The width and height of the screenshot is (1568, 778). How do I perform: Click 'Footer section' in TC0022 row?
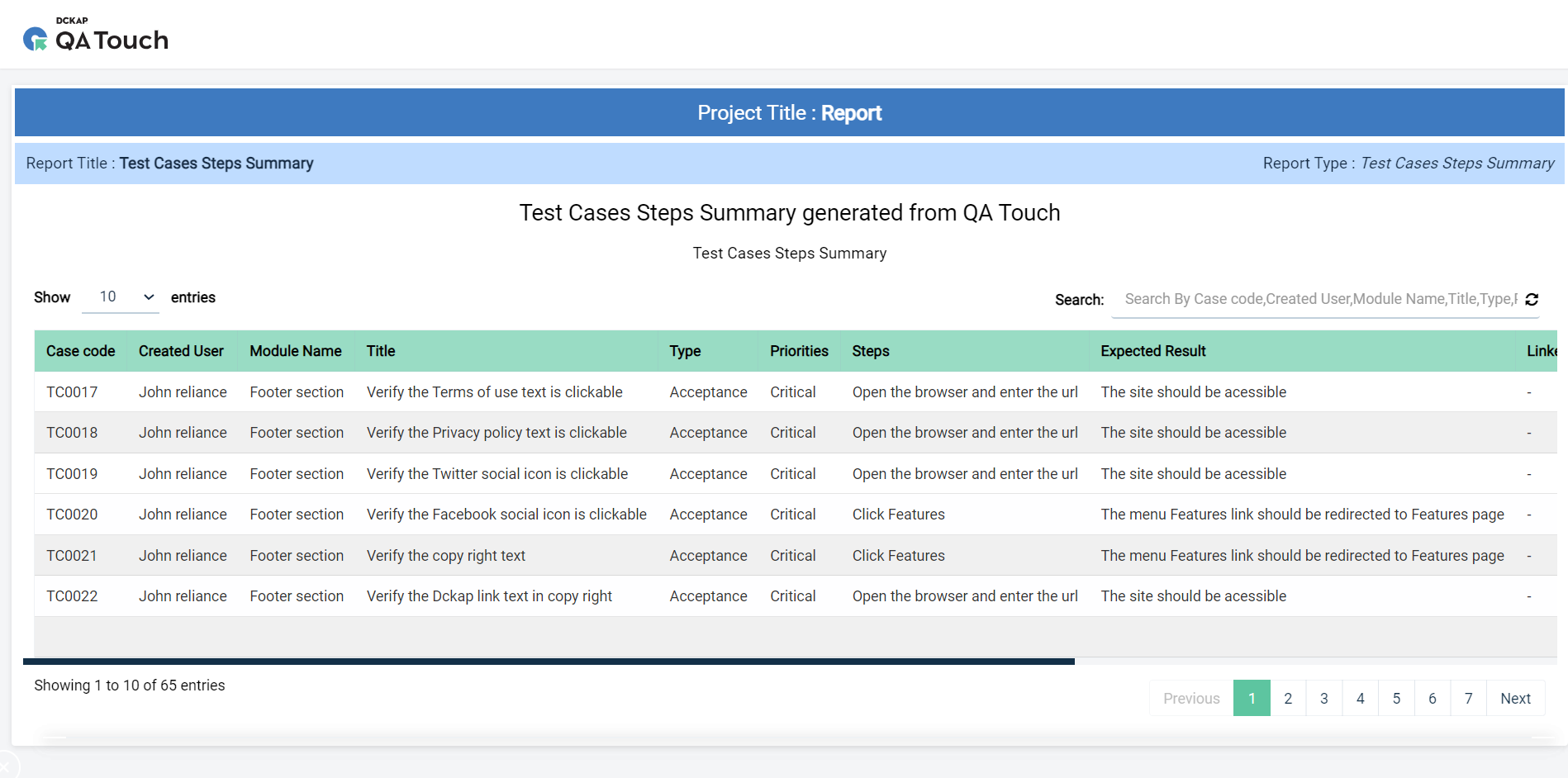[297, 596]
